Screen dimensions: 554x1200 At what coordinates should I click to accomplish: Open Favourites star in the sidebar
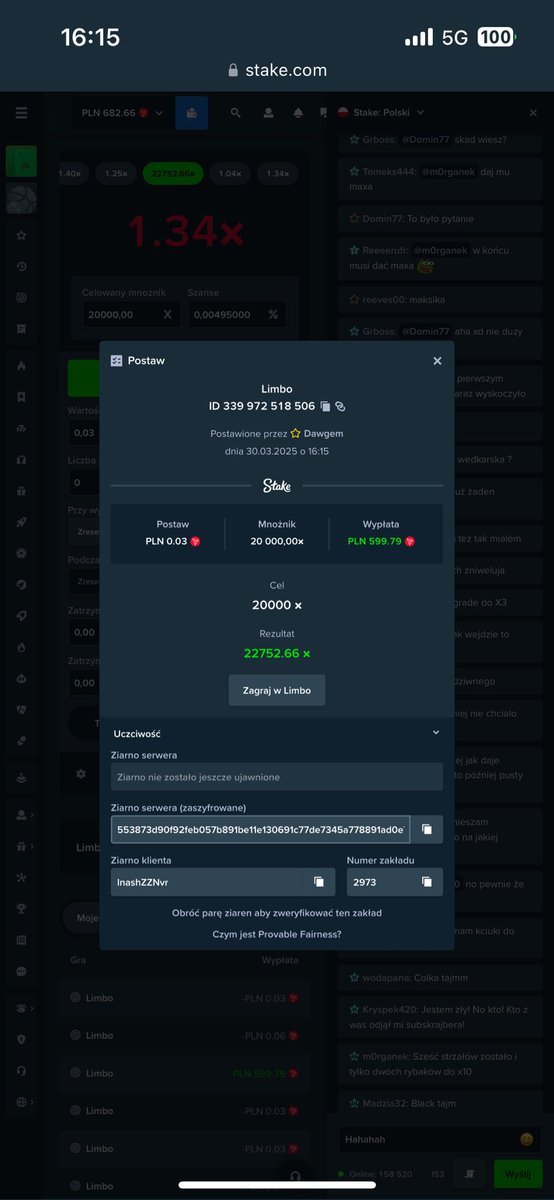[21, 236]
